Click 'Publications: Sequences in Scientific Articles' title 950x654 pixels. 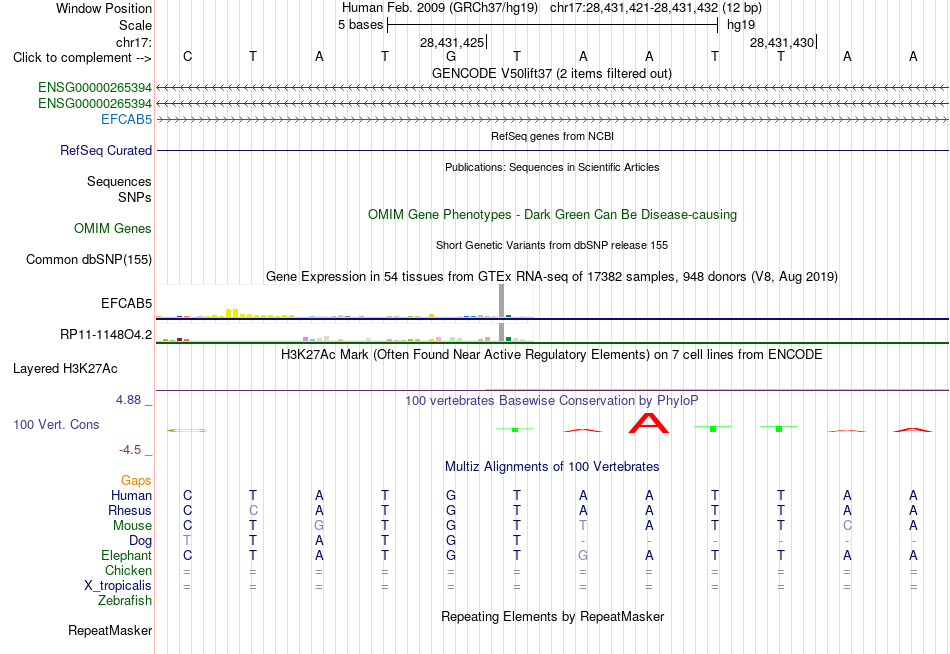click(552, 167)
